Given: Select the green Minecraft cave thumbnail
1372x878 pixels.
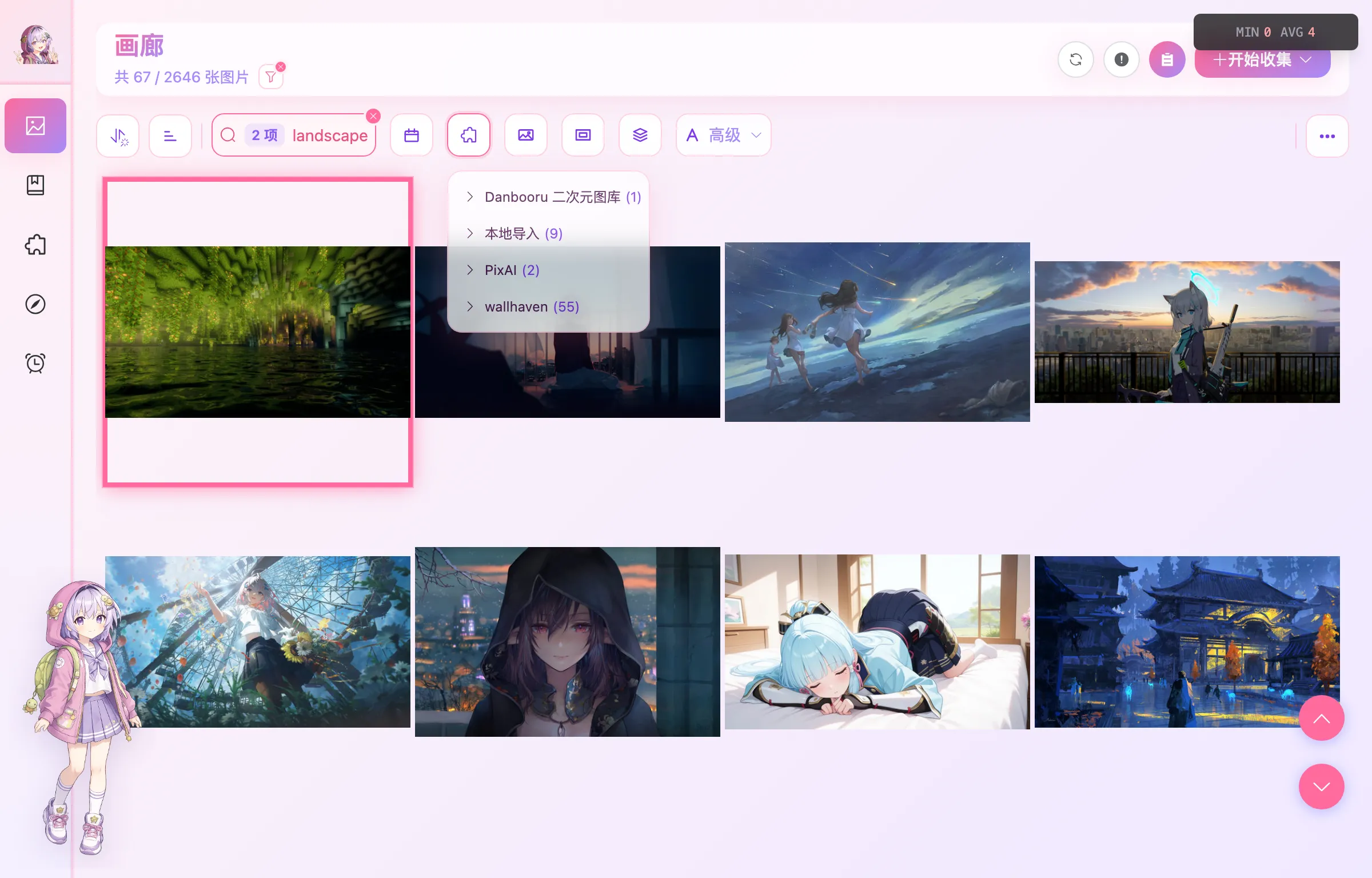Looking at the screenshot, I should [x=258, y=332].
